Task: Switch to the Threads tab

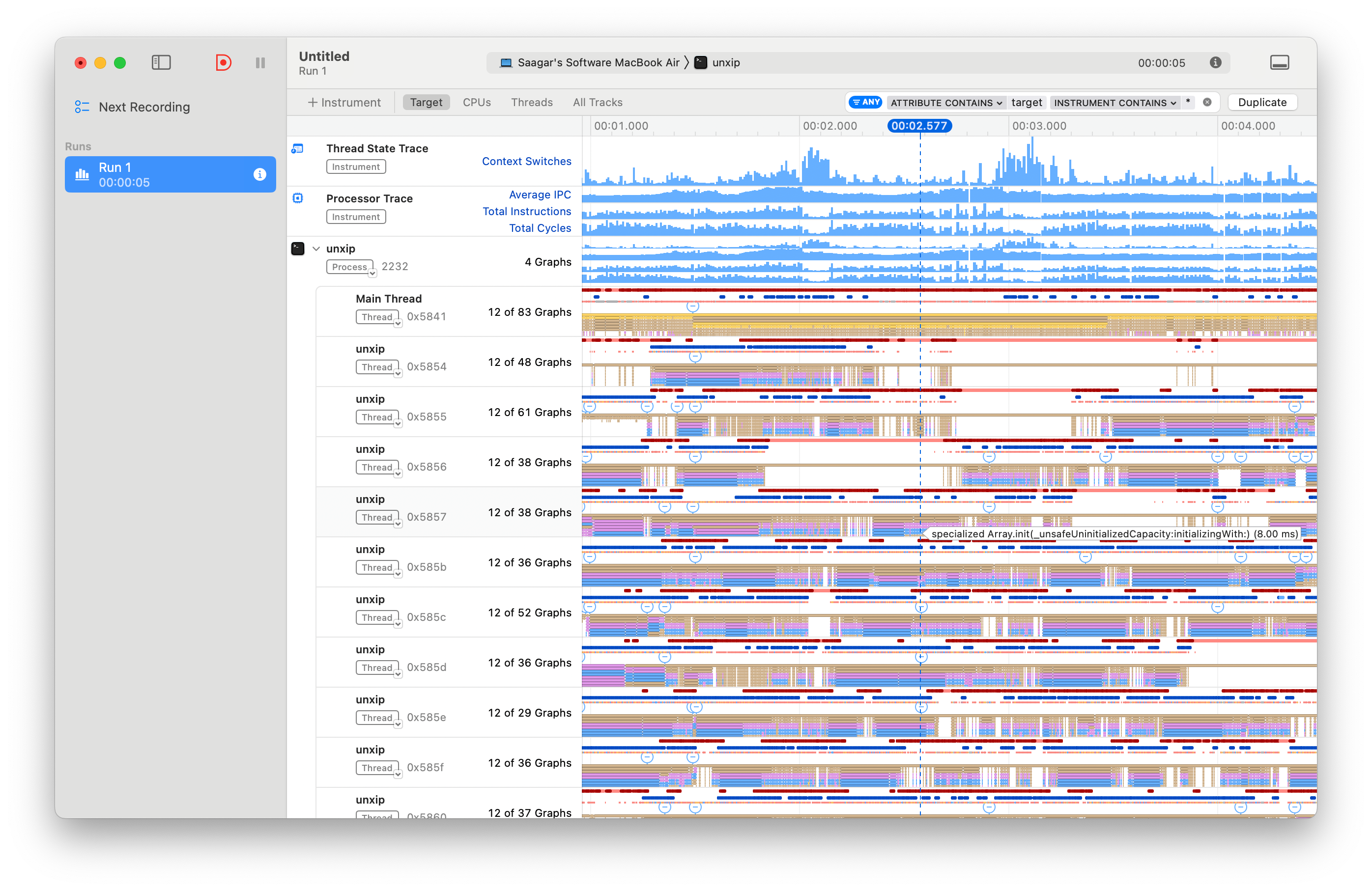Action: pos(532,102)
